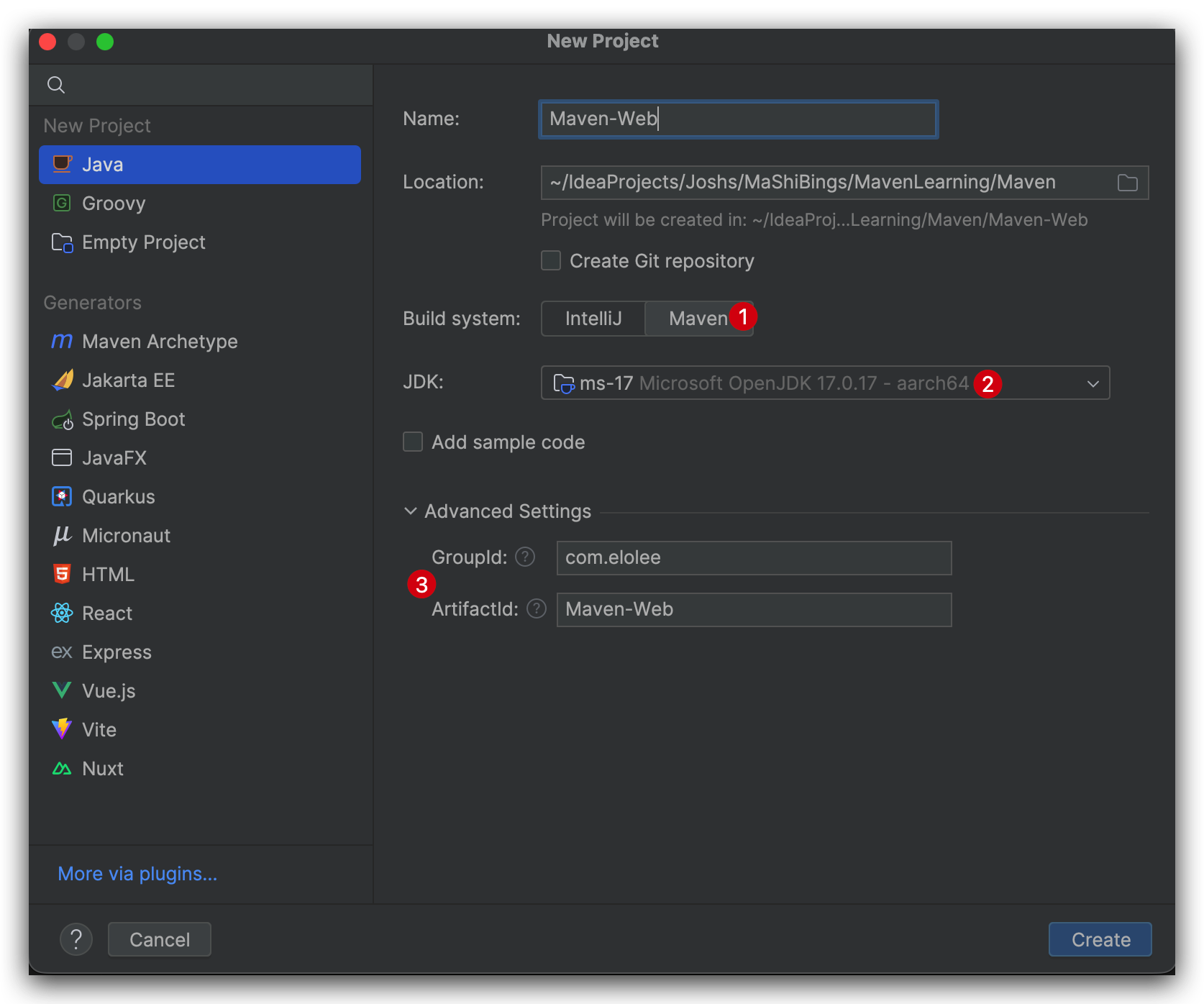Click the Vite lightning icon
The width and height of the screenshot is (1204, 1004).
(x=62, y=729)
